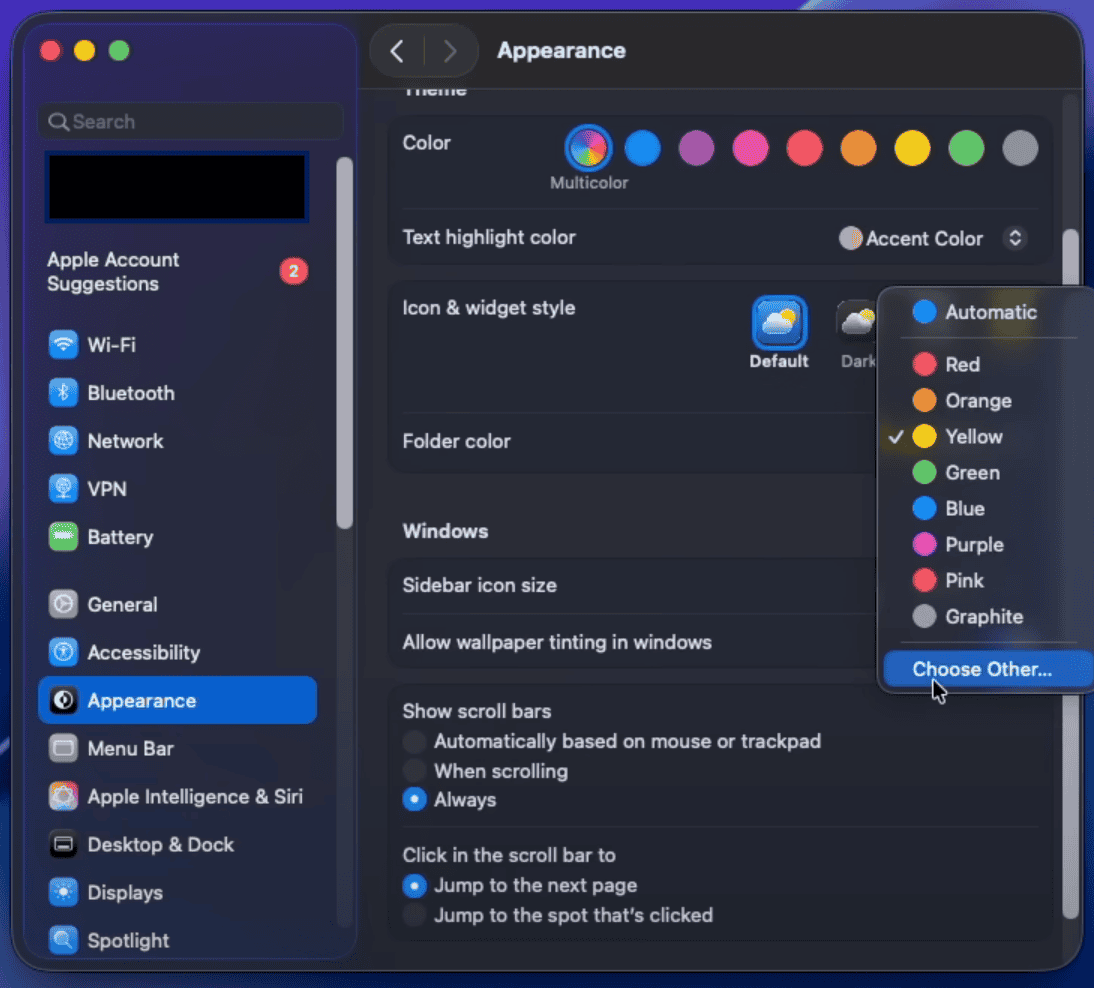Select Automatically based on mouse or trackpad

click(x=414, y=742)
